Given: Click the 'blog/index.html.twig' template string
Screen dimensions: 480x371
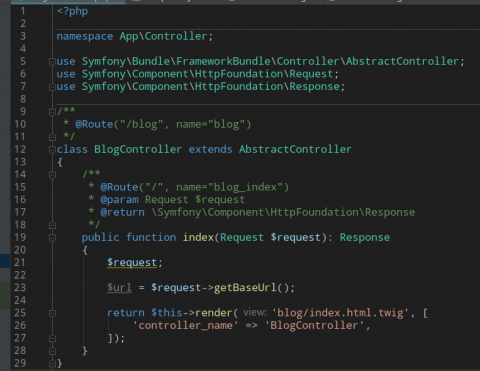Looking at the screenshot, I should point(340,313).
